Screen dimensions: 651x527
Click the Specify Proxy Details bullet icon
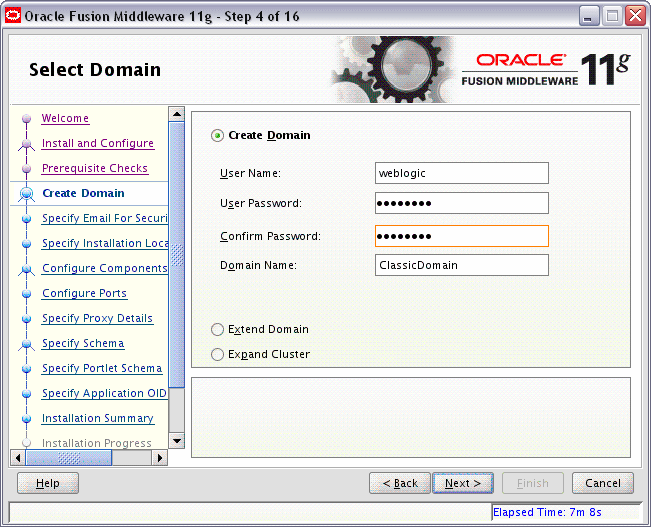27,319
